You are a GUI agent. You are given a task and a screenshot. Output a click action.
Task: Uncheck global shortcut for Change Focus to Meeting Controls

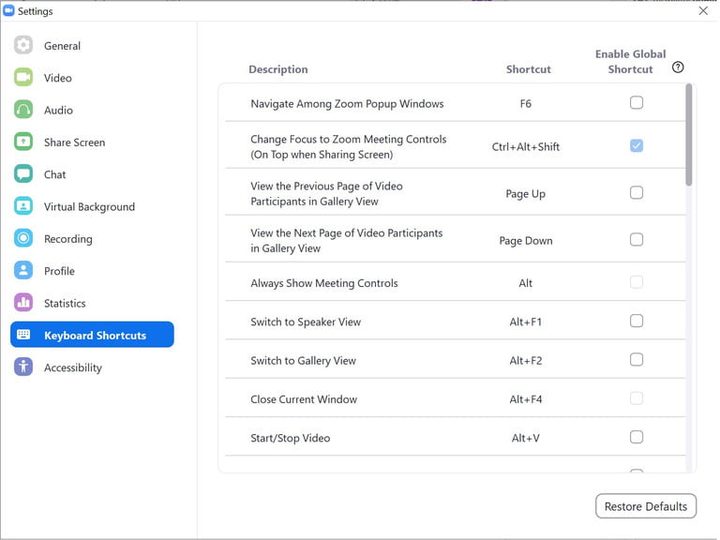636,146
